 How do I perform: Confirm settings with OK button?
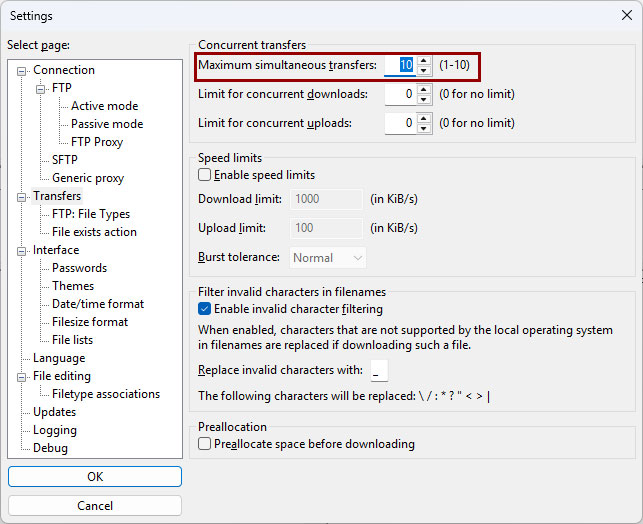[x=95, y=476]
